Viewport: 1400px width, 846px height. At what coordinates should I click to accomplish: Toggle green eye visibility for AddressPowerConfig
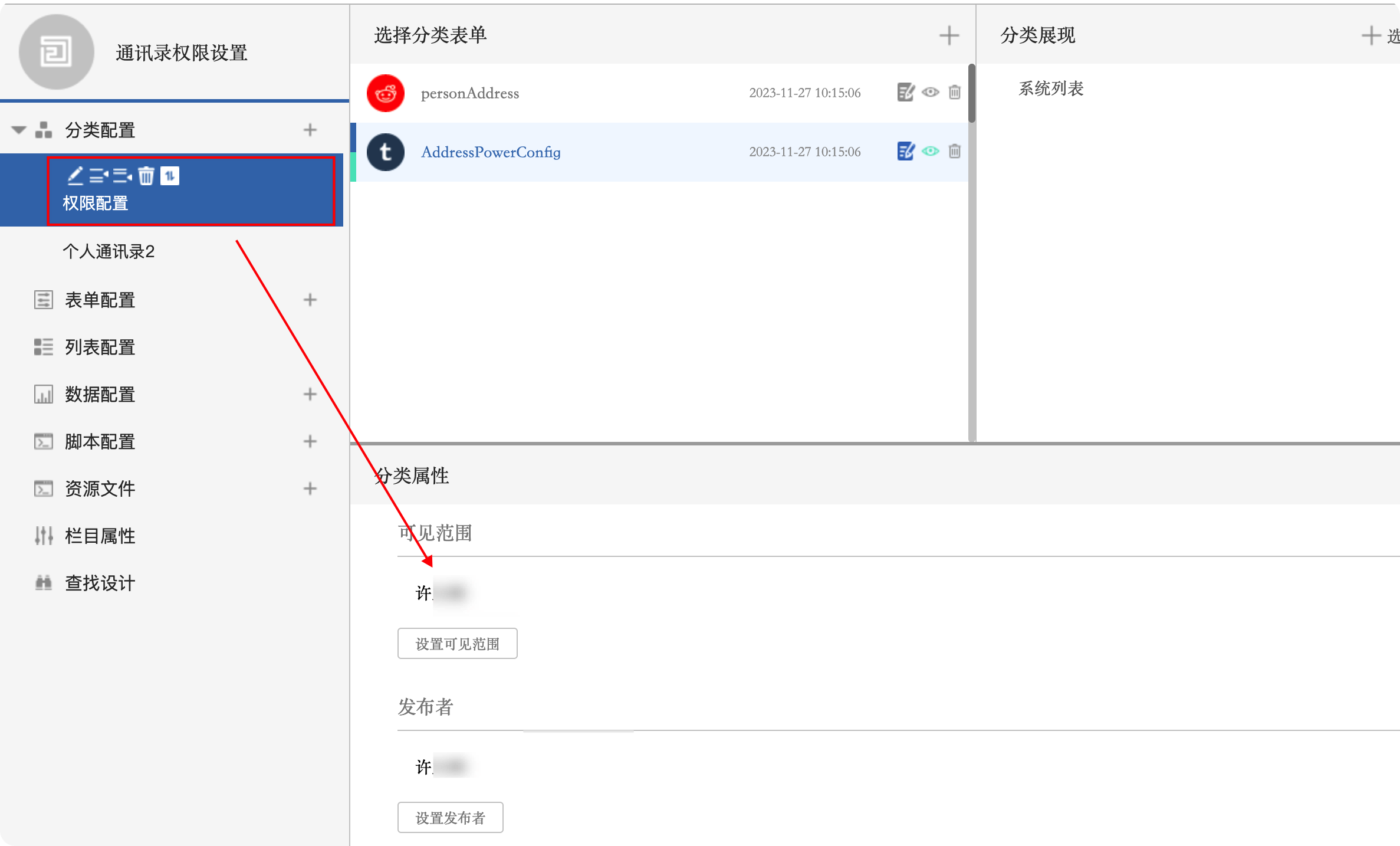pyautogui.click(x=930, y=152)
